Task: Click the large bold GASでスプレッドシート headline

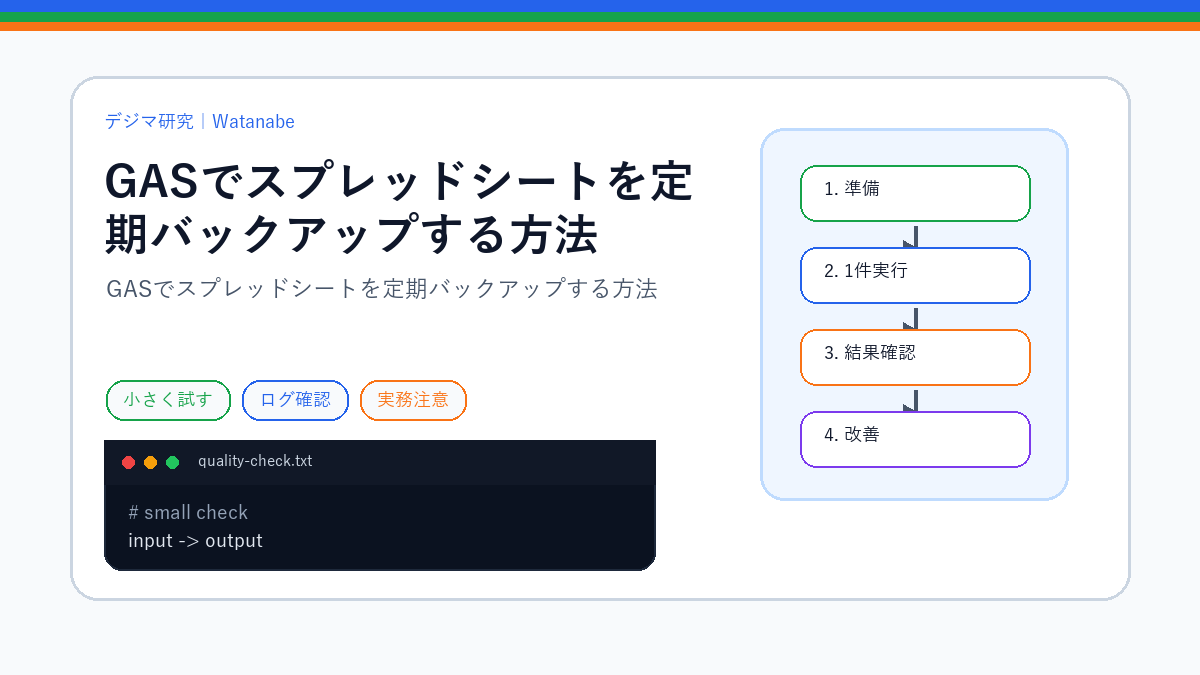Action: coord(399,208)
